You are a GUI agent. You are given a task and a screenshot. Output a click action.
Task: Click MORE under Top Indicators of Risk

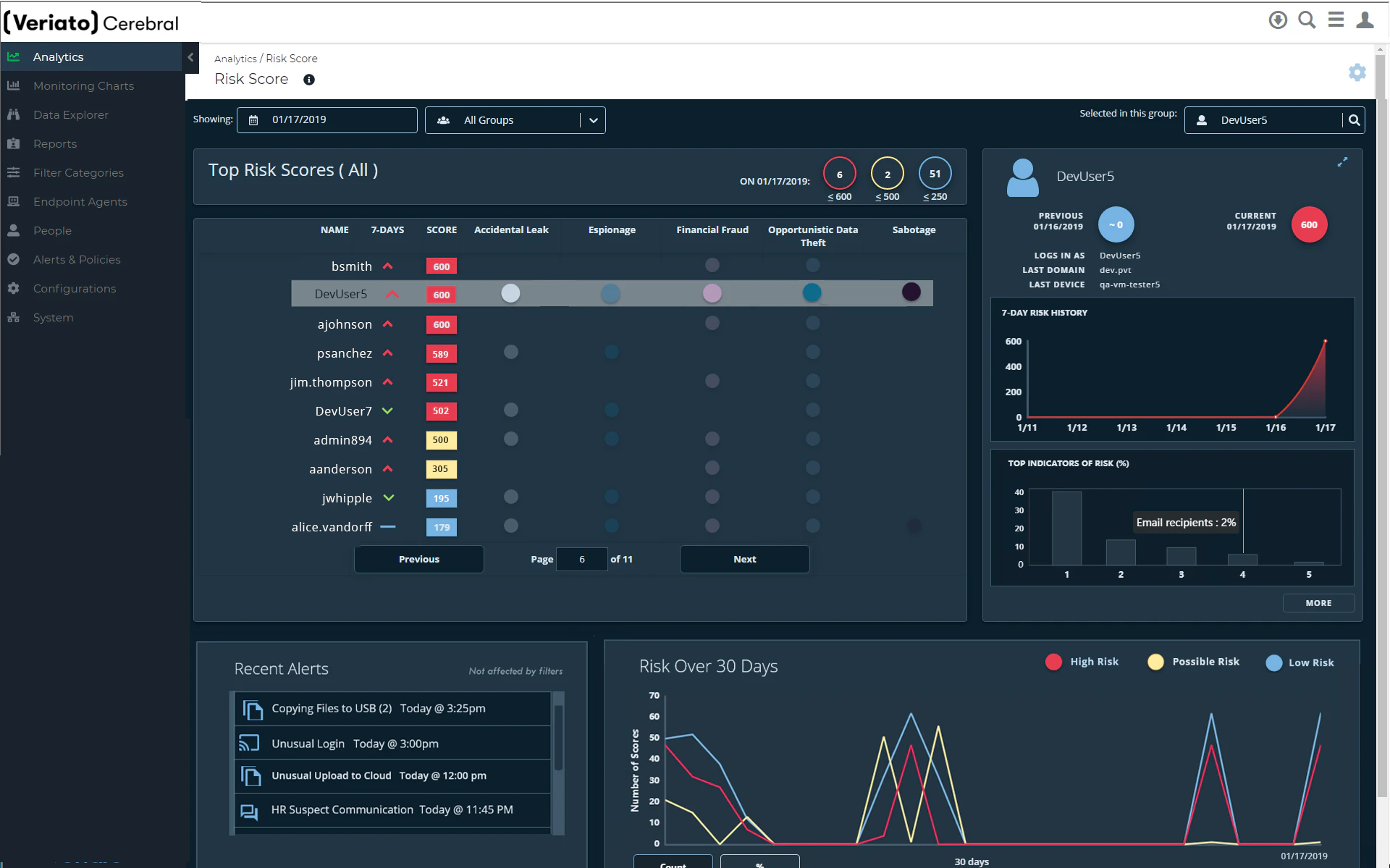pos(1318,603)
